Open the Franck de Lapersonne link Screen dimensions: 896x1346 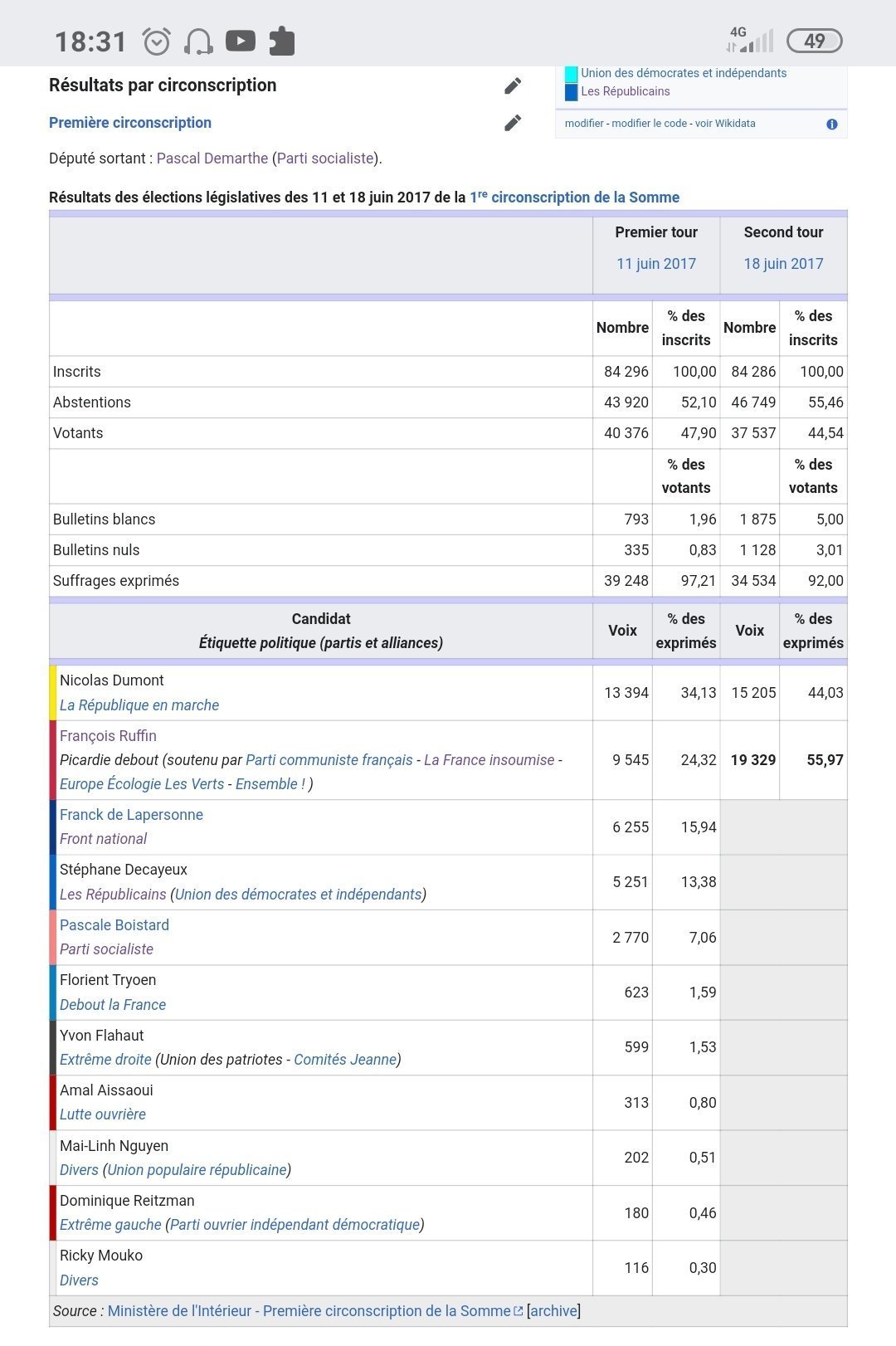(x=131, y=815)
